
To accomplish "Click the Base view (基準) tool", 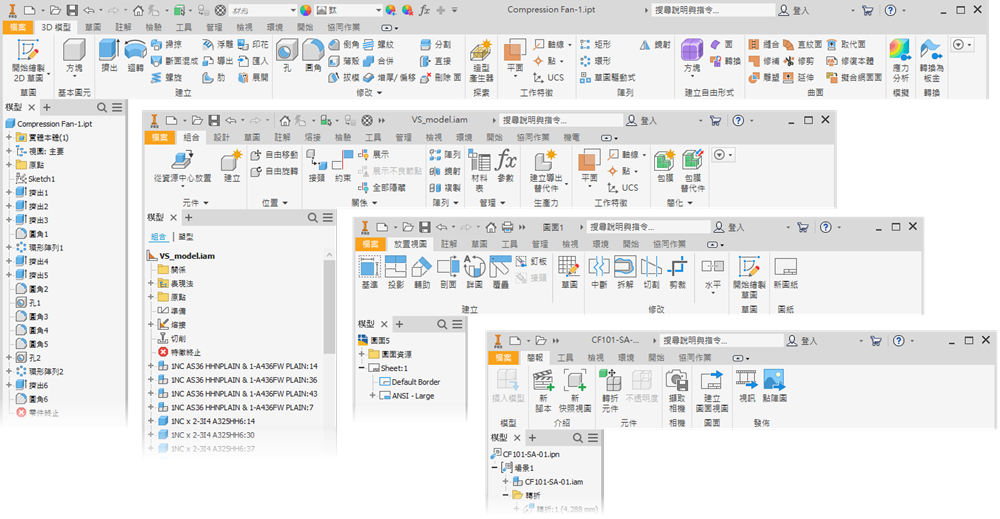I will [x=370, y=273].
